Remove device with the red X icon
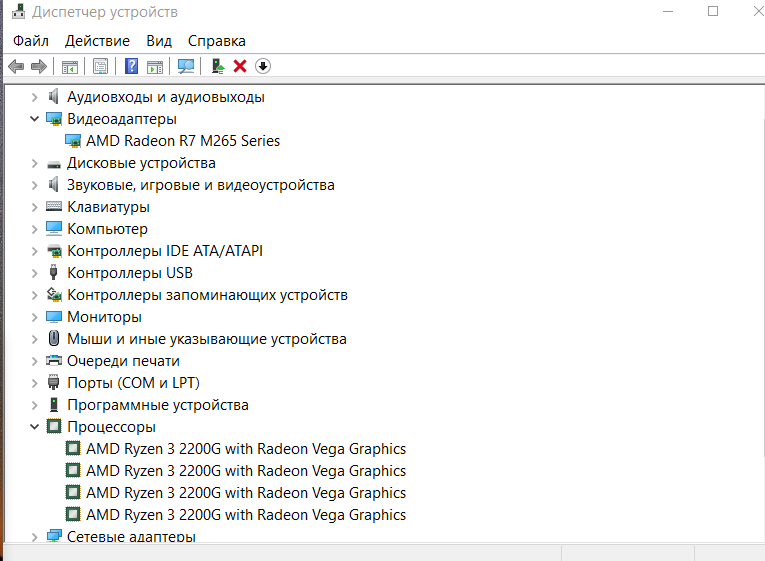The height and width of the screenshot is (561, 765). click(x=240, y=66)
